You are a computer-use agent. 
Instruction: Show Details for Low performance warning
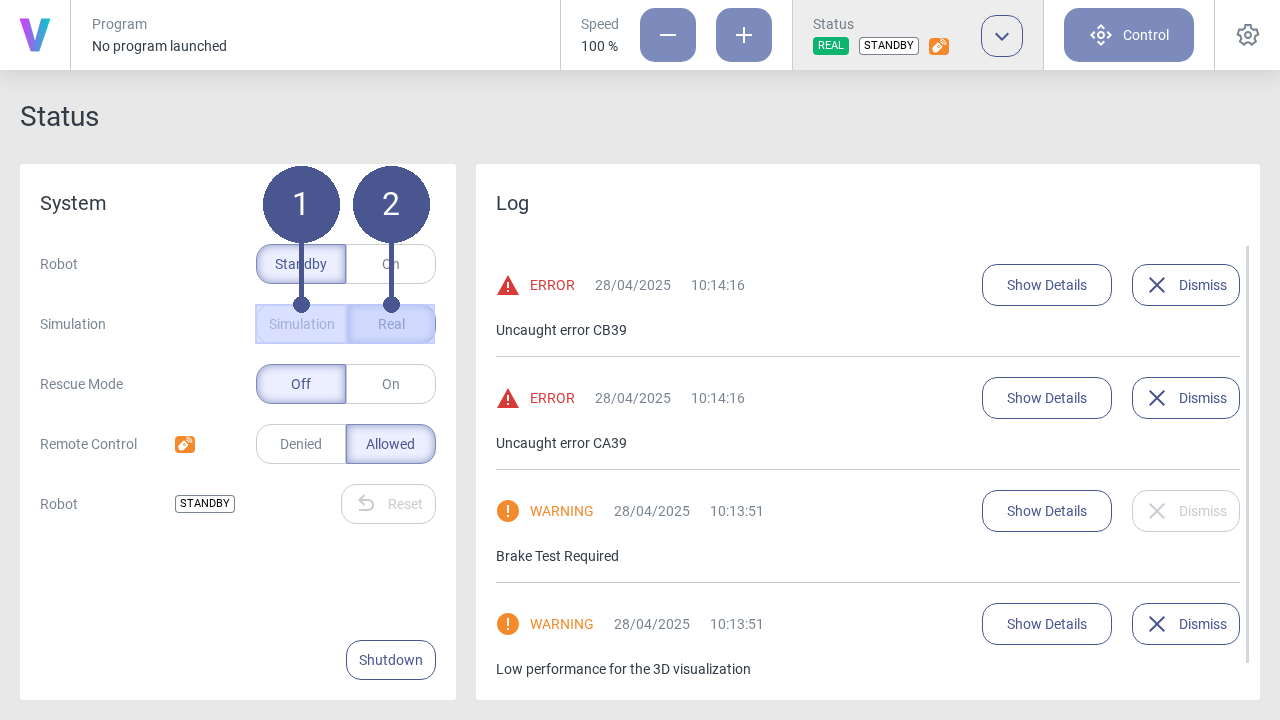tap(1047, 624)
